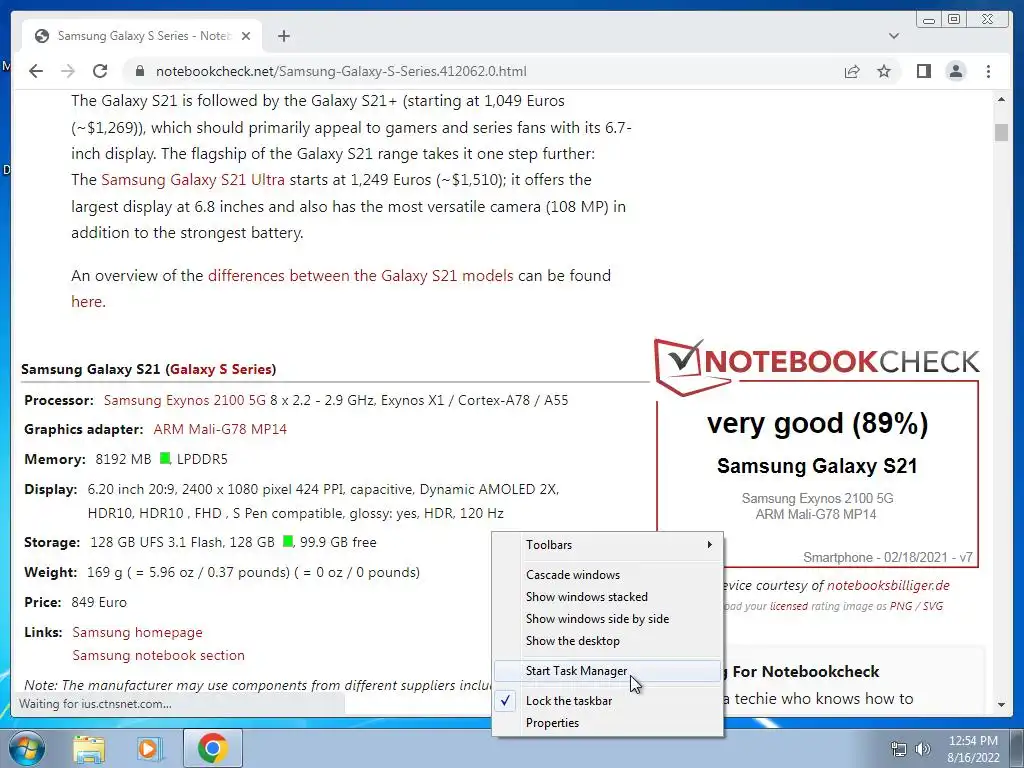Click page scrollbar up arrow
Viewport: 1024px width, 768px height.
click(1001, 100)
